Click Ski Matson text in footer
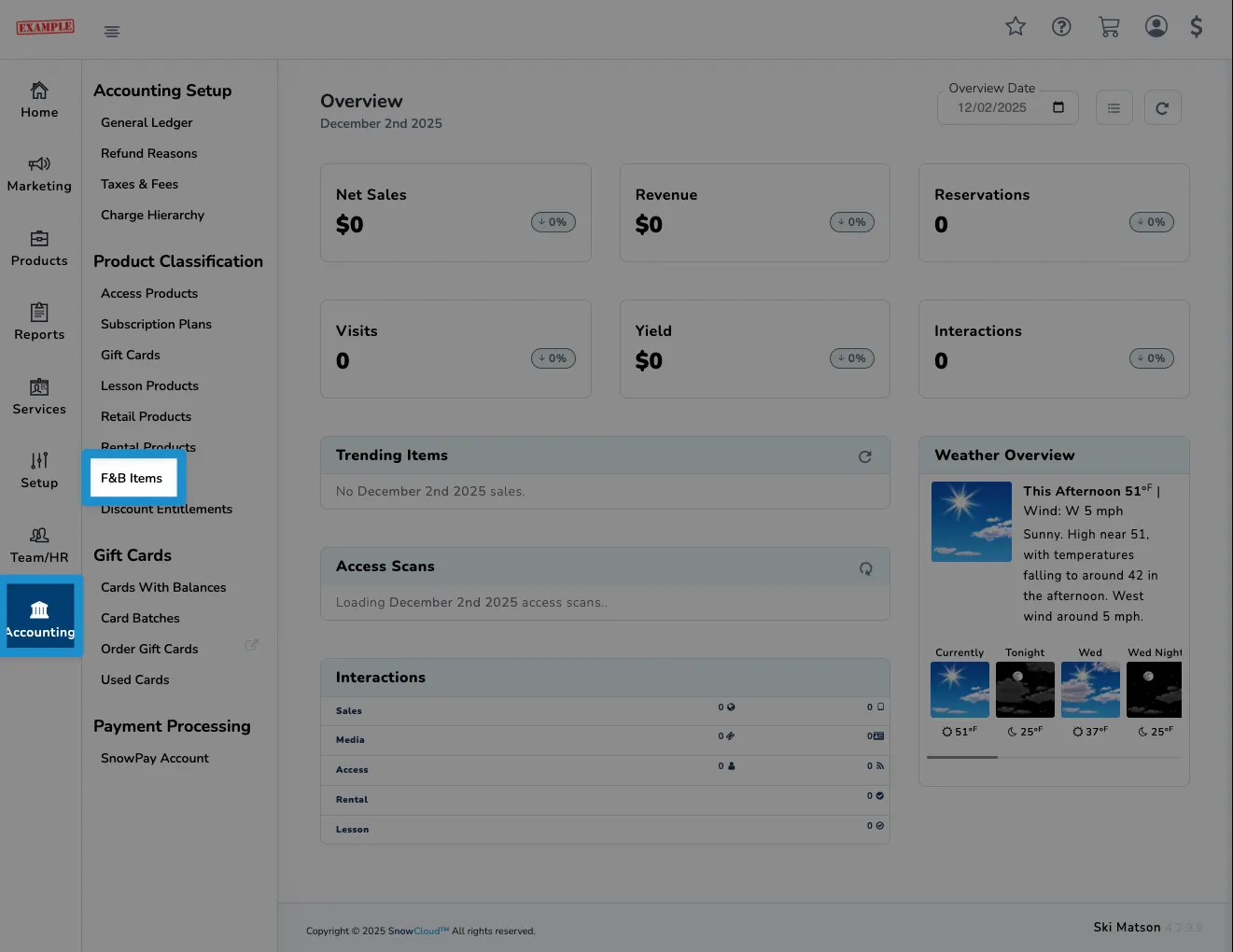Image resolution: width=1233 pixels, height=952 pixels. point(1127,927)
